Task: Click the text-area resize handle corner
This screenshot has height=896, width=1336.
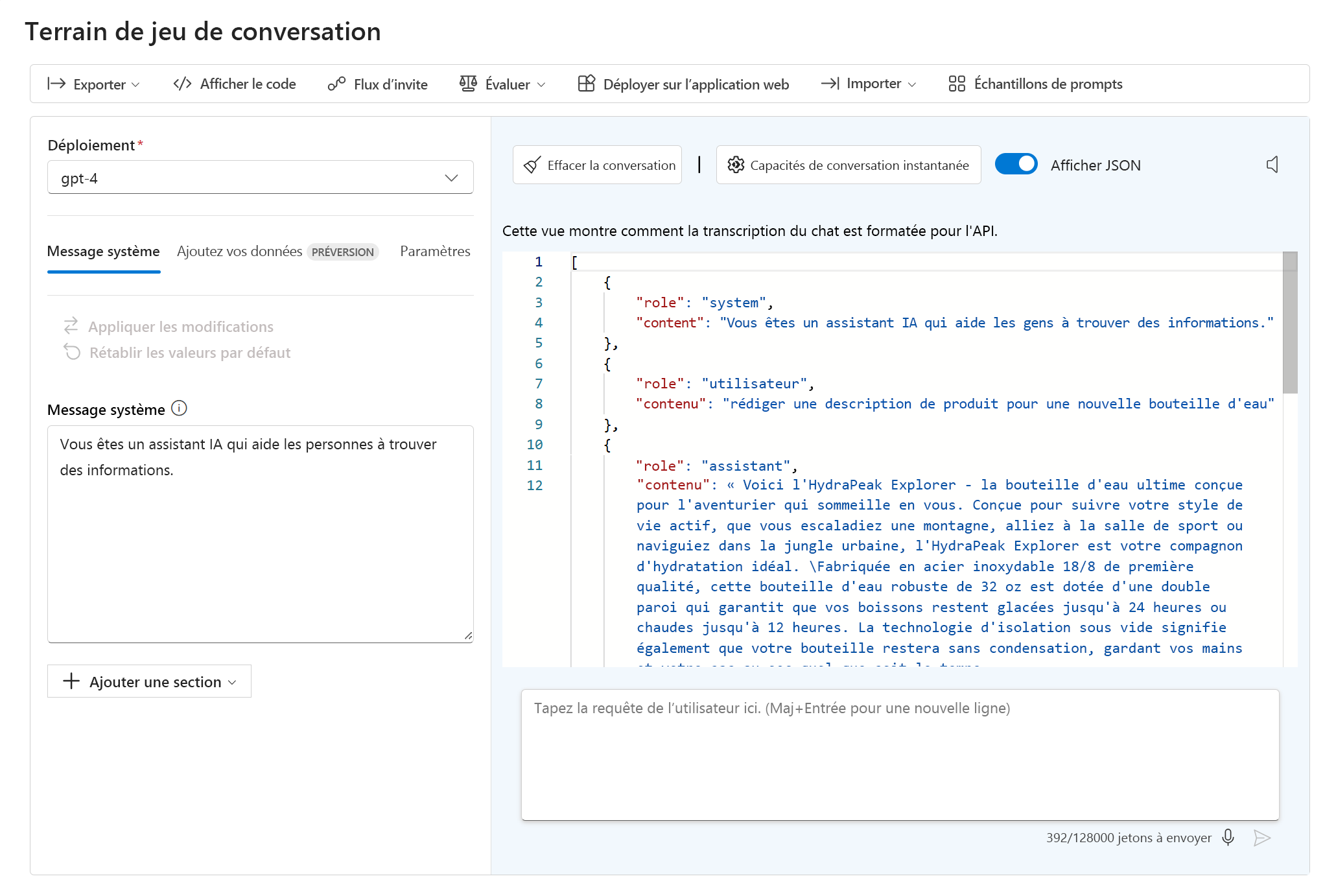Action: [468, 636]
